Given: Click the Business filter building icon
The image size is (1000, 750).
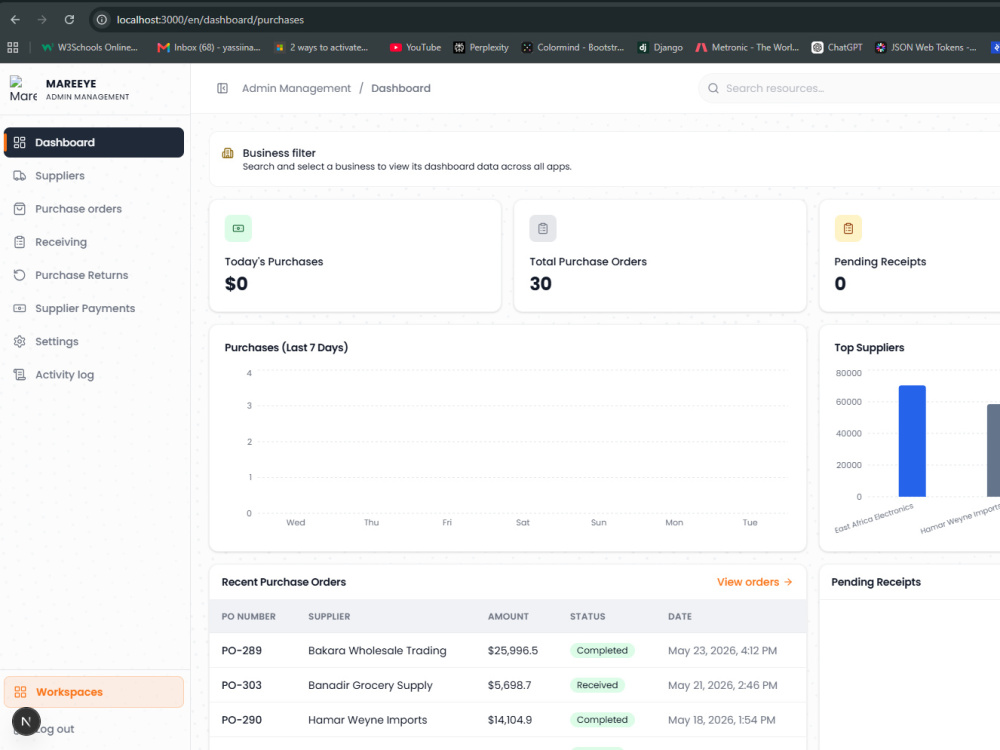Looking at the screenshot, I should 228,153.
